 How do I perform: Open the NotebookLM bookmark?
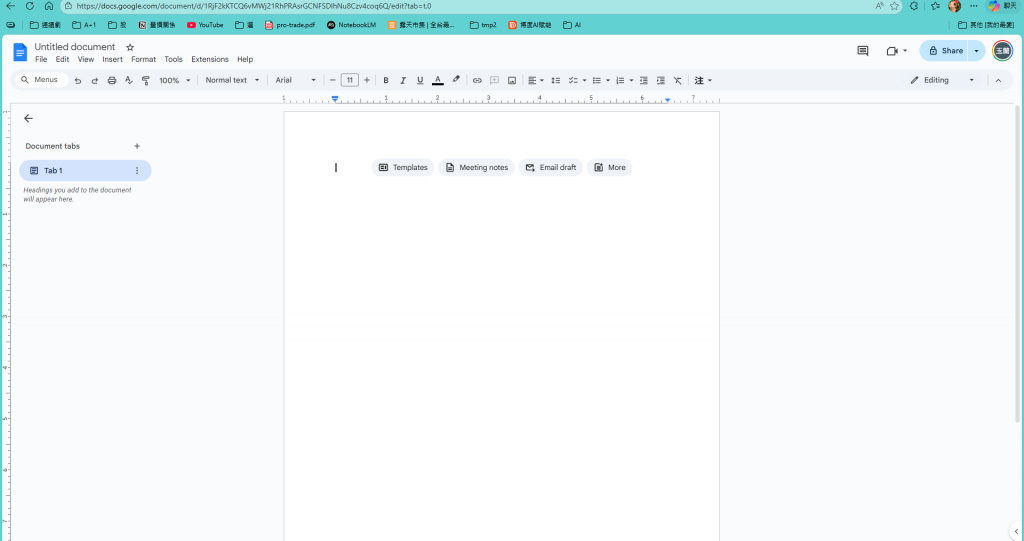click(x=351, y=25)
